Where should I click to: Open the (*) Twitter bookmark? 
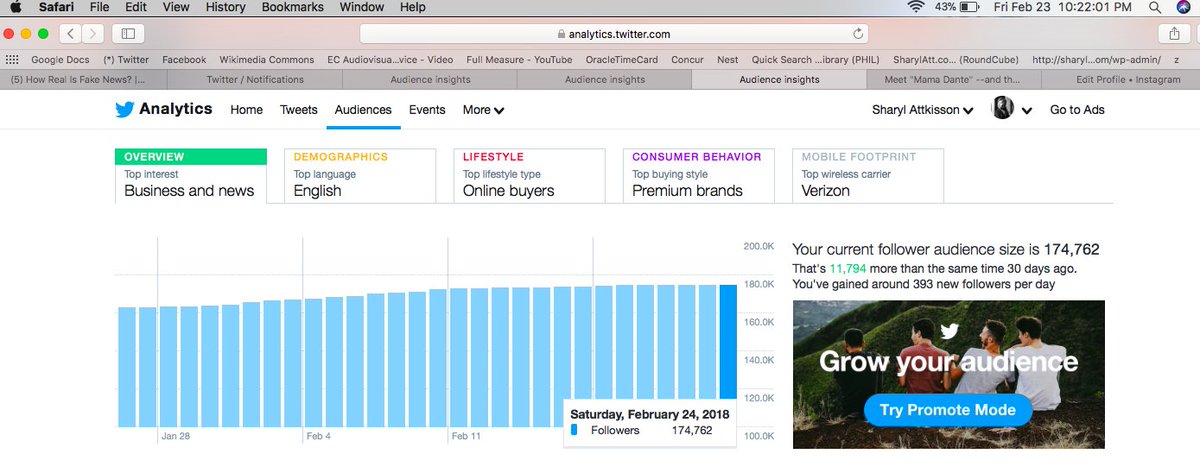pyautogui.click(x=125, y=59)
